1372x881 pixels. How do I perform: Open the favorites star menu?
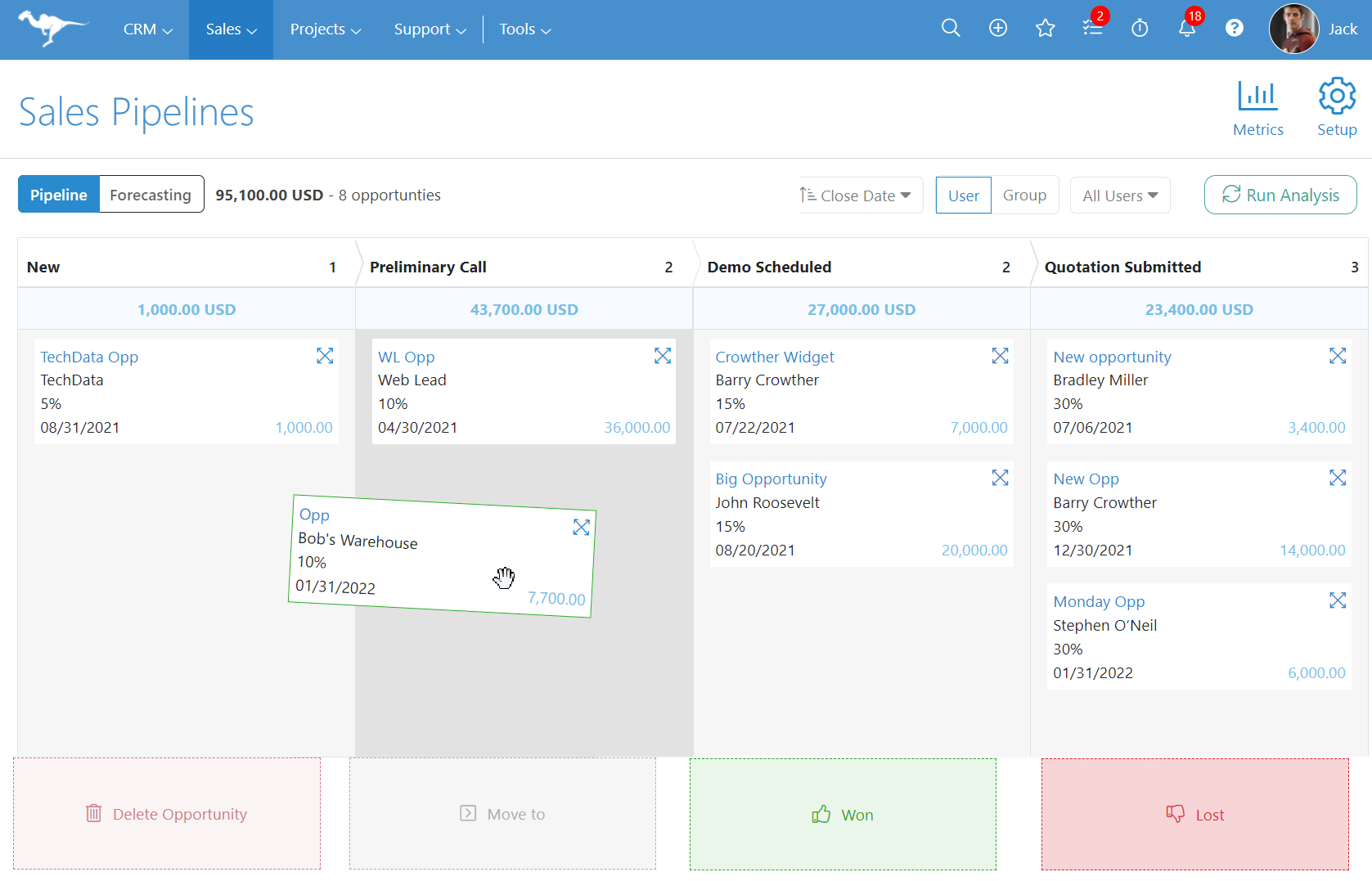tap(1045, 28)
